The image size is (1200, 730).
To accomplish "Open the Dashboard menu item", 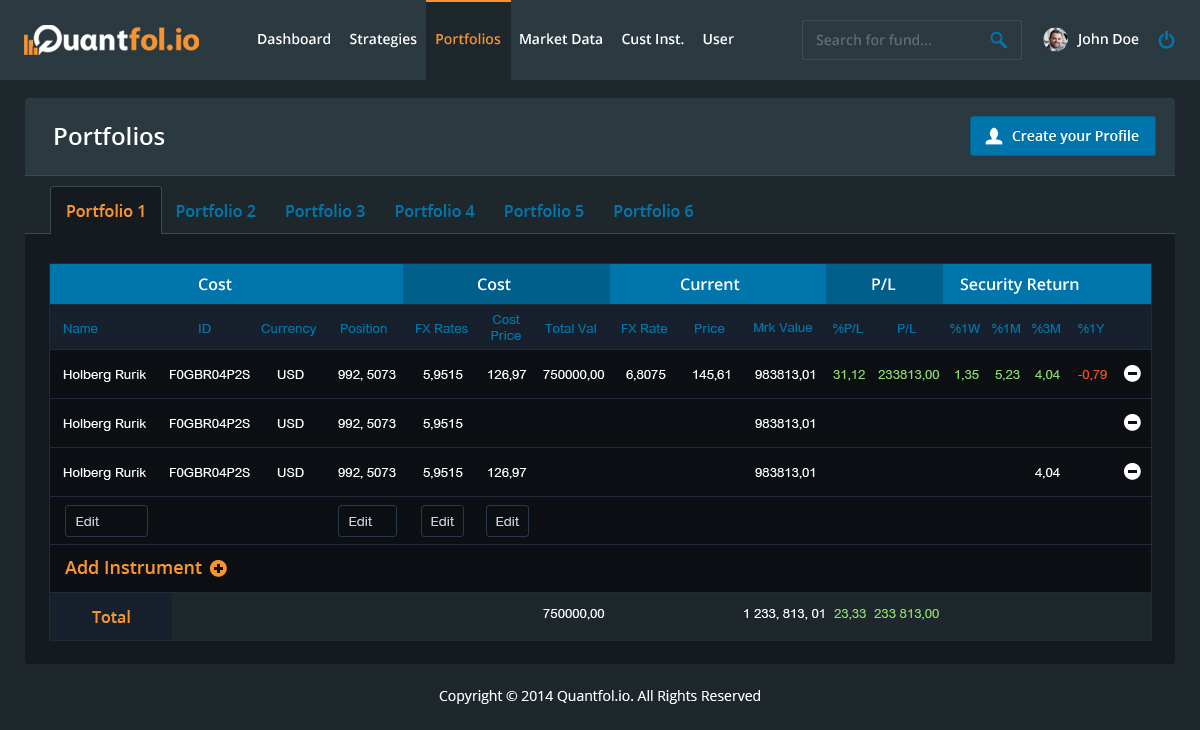I will click(x=294, y=40).
